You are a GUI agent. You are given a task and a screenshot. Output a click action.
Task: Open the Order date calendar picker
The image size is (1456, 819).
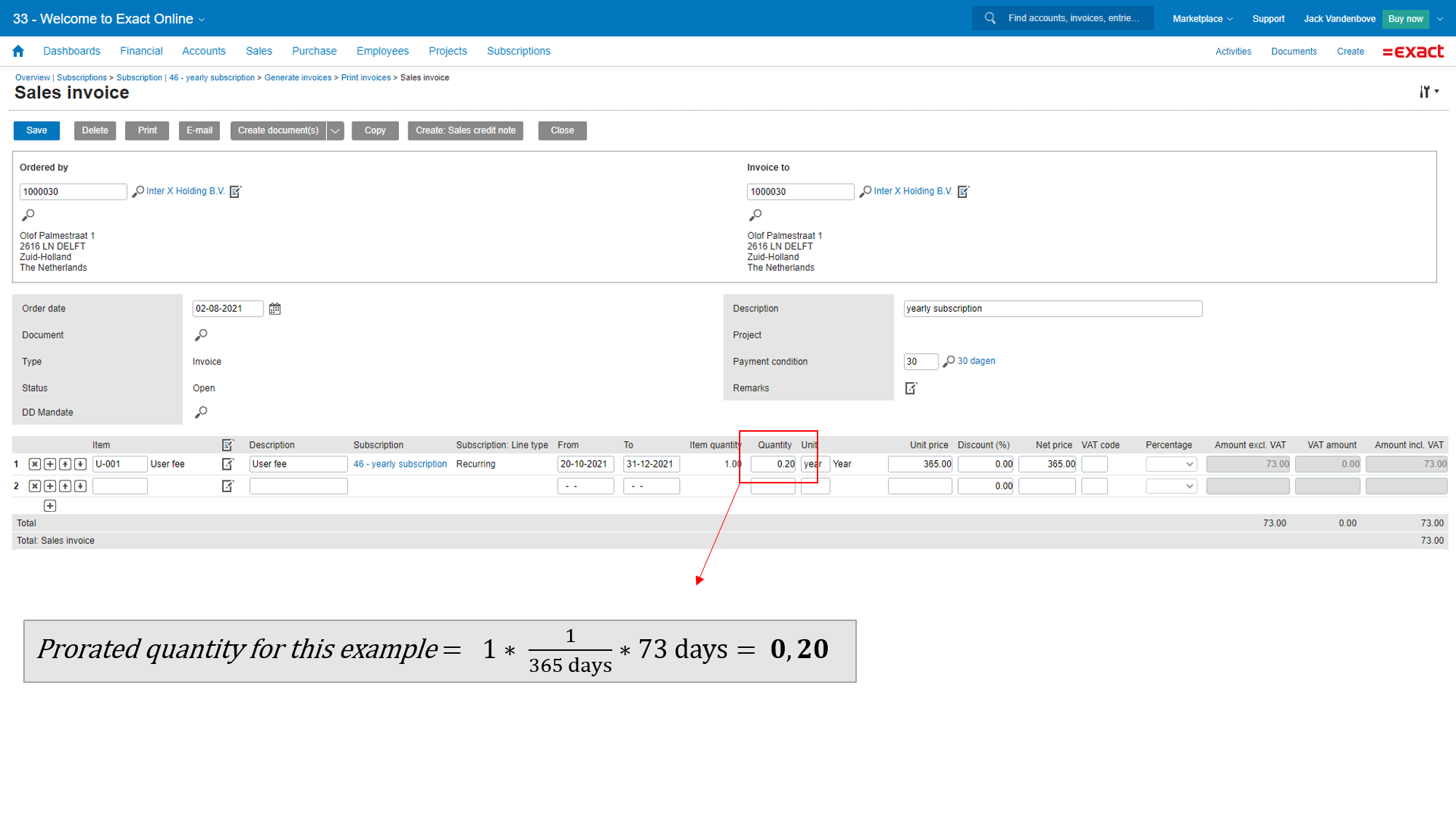pos(274,309)
